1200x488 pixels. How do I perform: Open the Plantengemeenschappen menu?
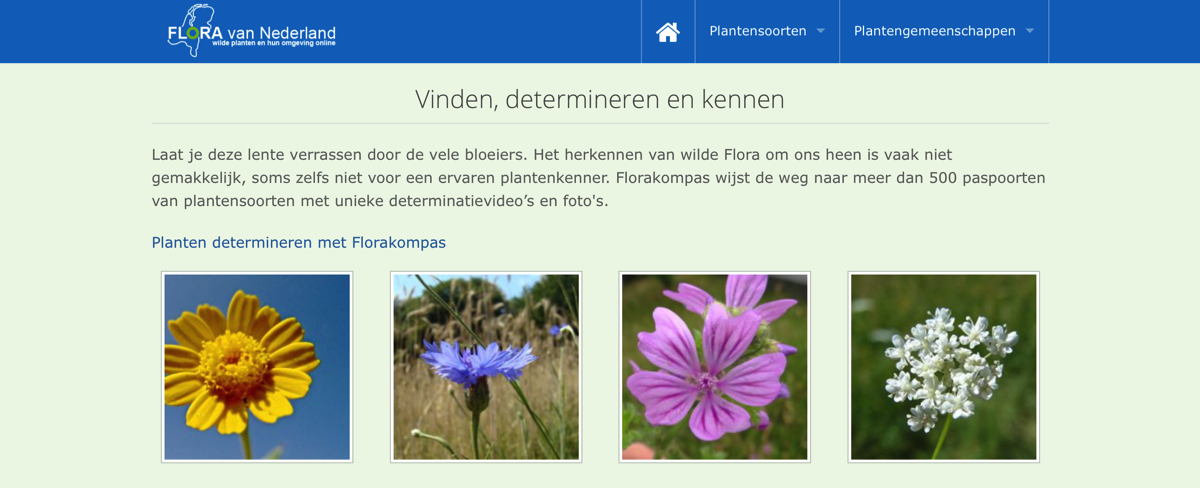coord(934,31)
